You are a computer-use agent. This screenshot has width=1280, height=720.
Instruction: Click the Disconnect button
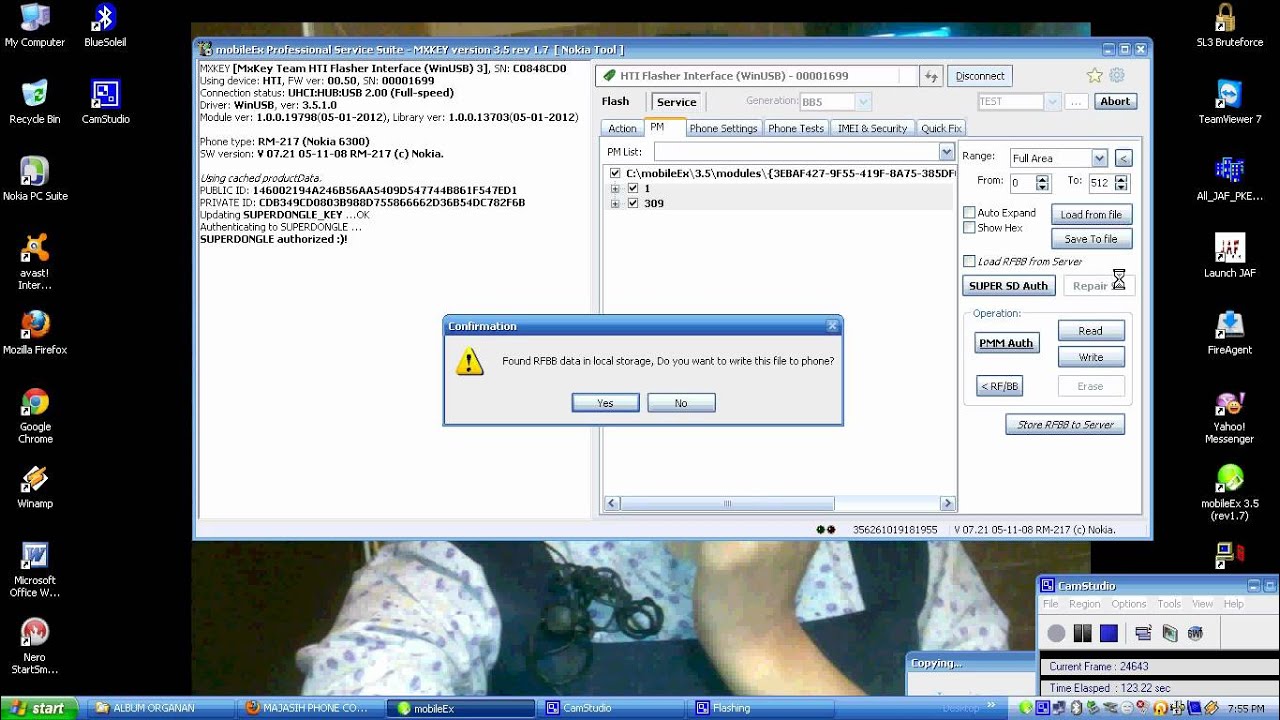pyautogui.click(x=980, y=76)
